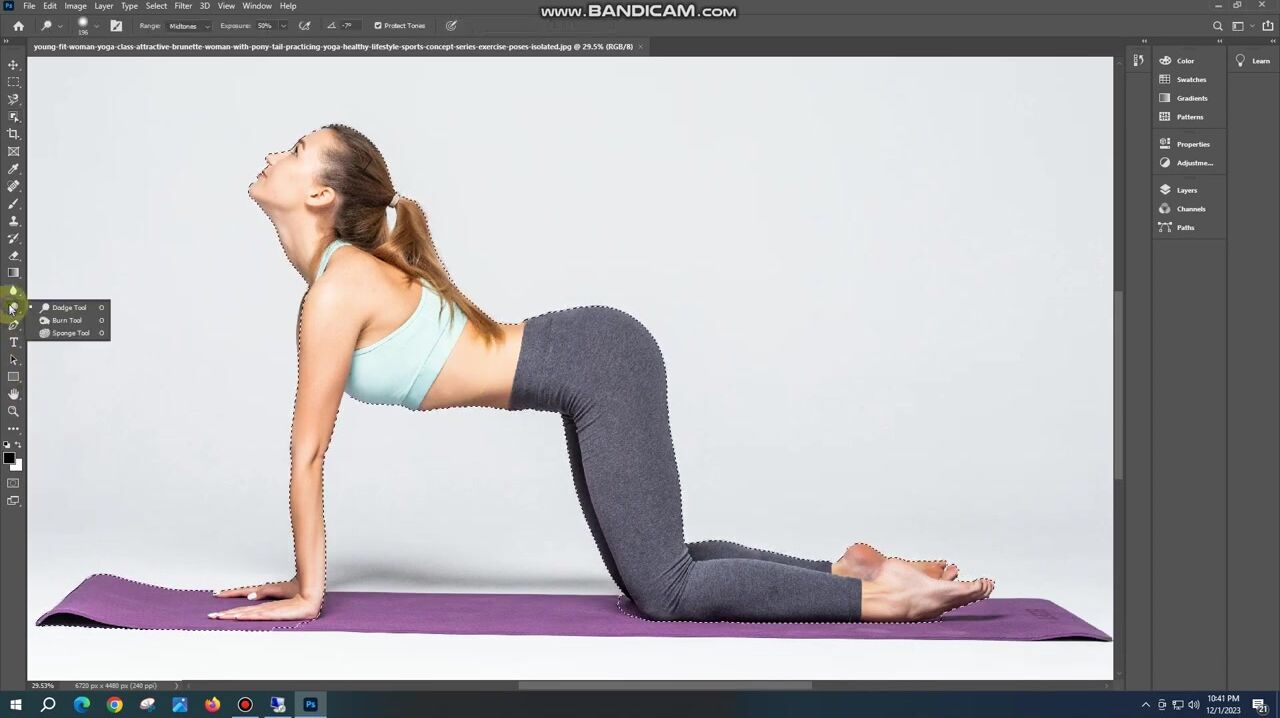The height and width of the screenshot is (718, 1280).
Task: Select the Eyedropper tool
Action: pyautogui.click(x=14, y=169)
